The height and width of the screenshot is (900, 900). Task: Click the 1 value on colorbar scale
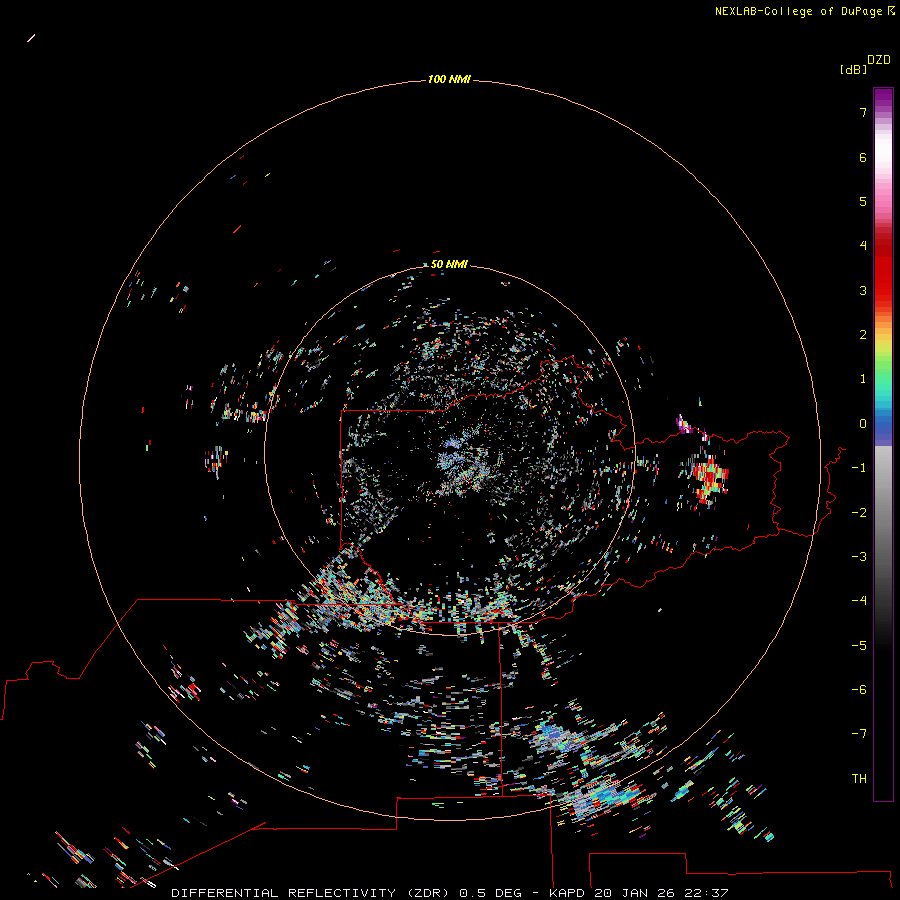coord(863,379)
